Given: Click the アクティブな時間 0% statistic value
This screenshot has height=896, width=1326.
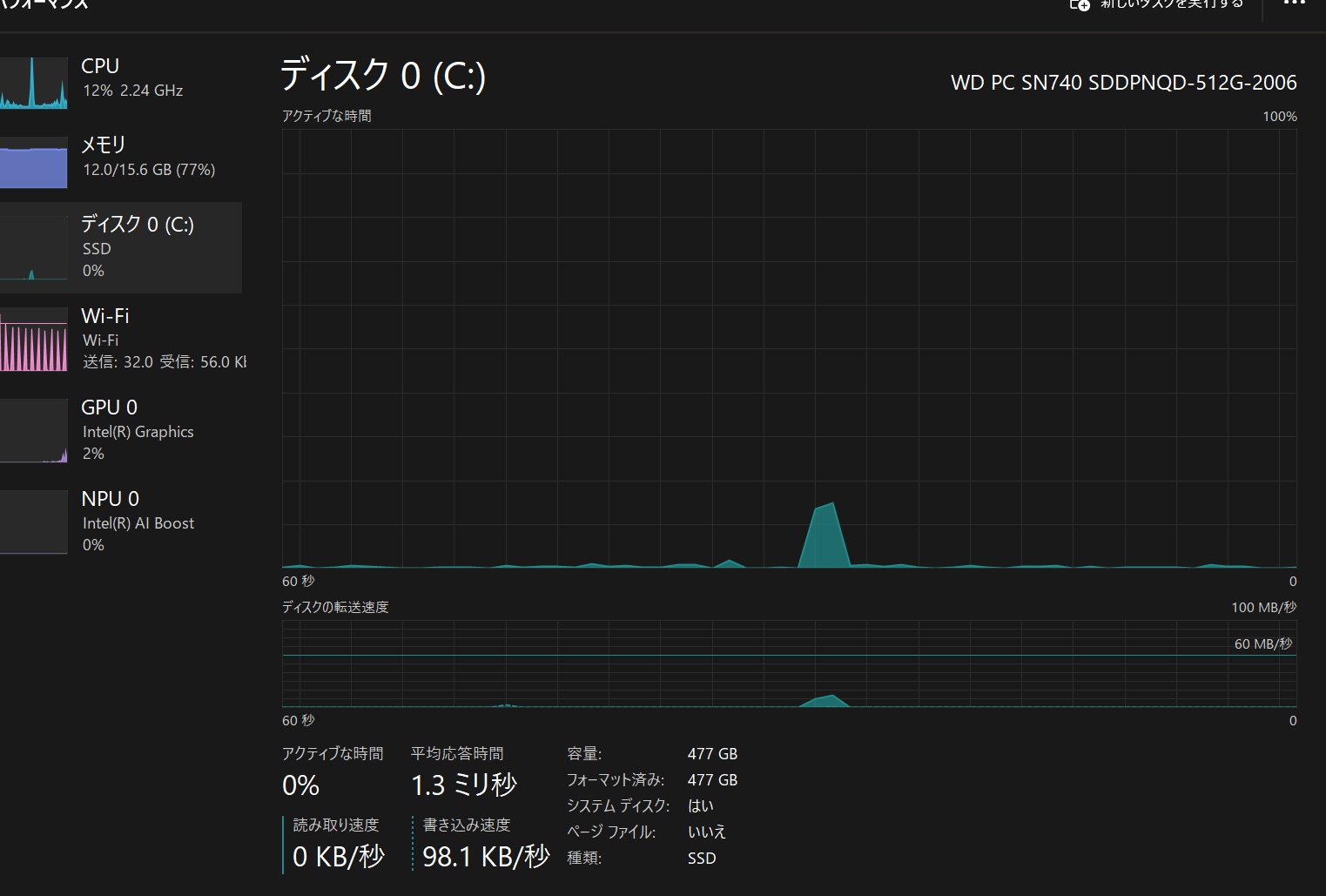Looking at the screenshot, I should coord(301,785).
